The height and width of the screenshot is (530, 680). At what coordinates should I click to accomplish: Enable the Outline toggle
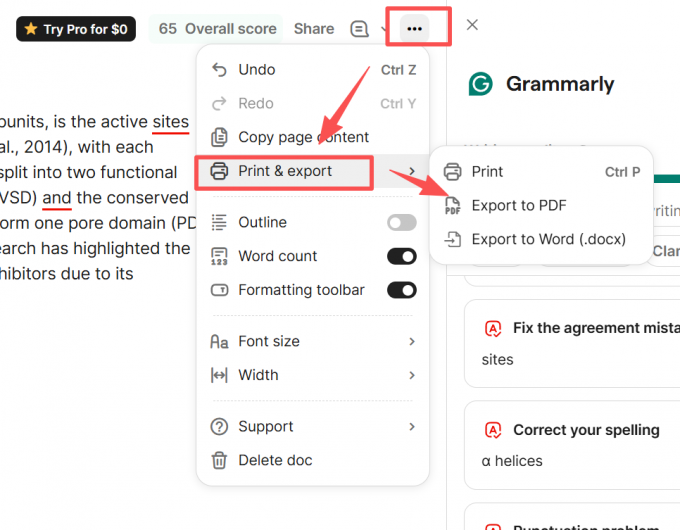click(x=402, y=222)
